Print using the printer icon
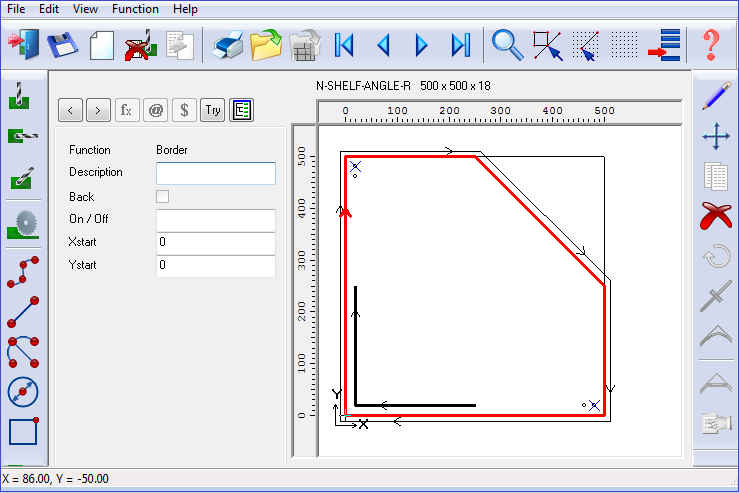The image size is (739, 493). point(228,46)
